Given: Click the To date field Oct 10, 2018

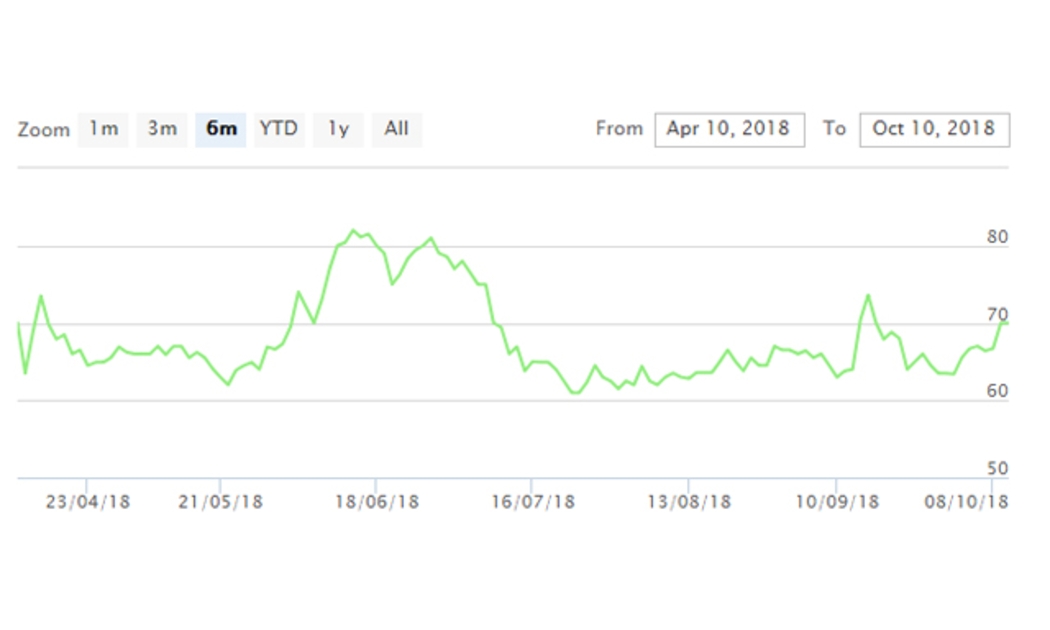Looking at the screenshot, I should [934, 129].
